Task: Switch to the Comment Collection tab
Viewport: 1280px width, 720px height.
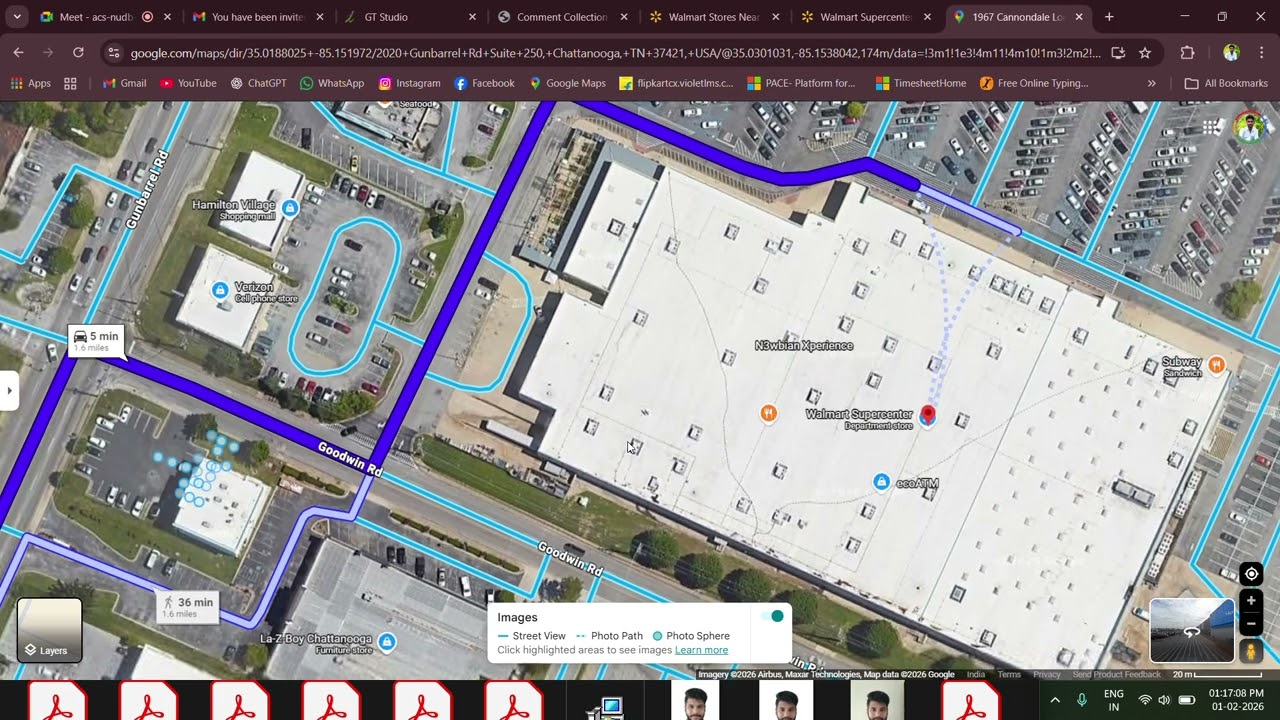Action: 562,17
